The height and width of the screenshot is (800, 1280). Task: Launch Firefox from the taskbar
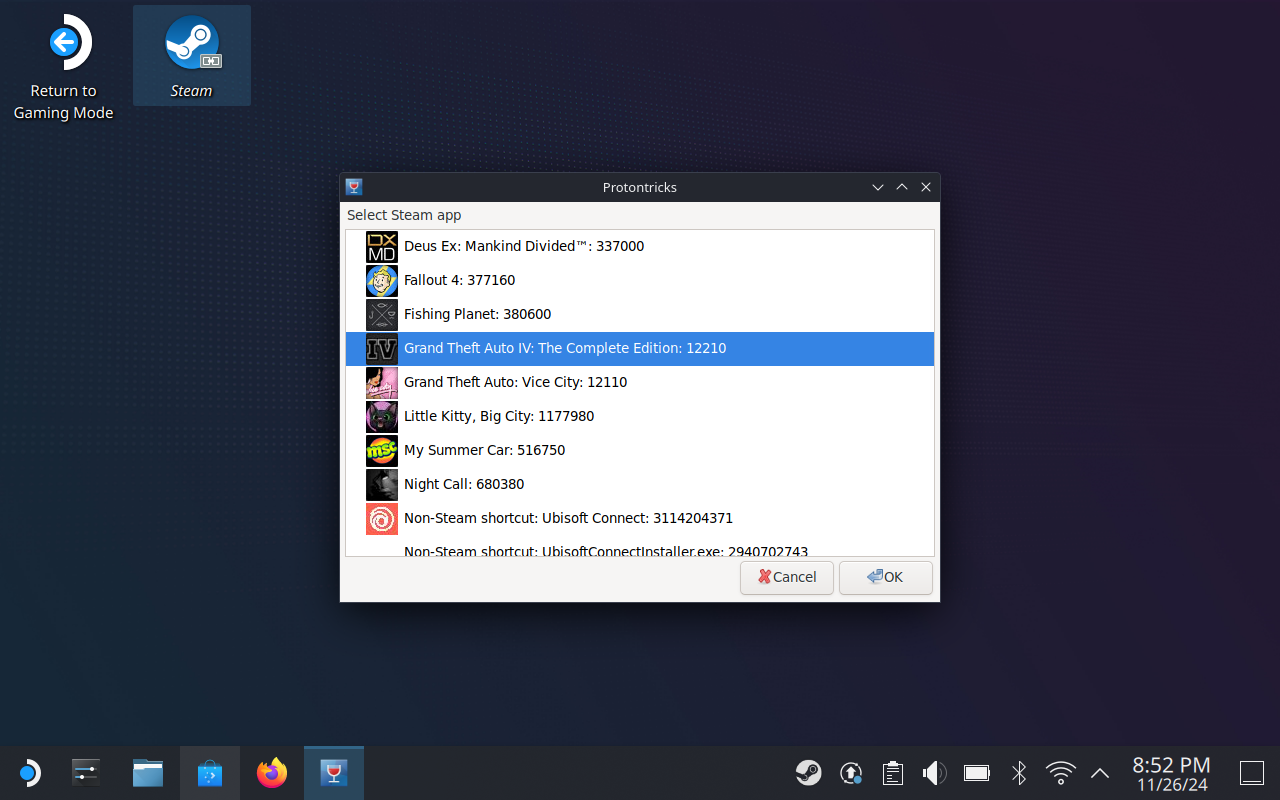coord(272,773)
